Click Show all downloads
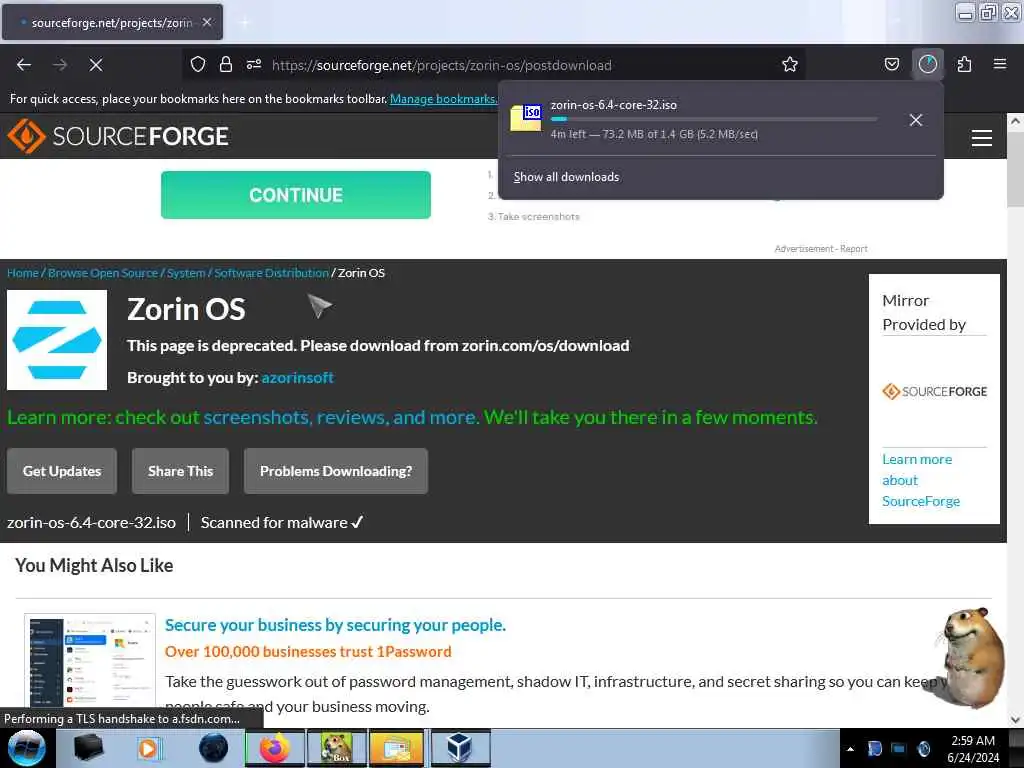Screen dimensions: 1024x768 tap(566, 177)
